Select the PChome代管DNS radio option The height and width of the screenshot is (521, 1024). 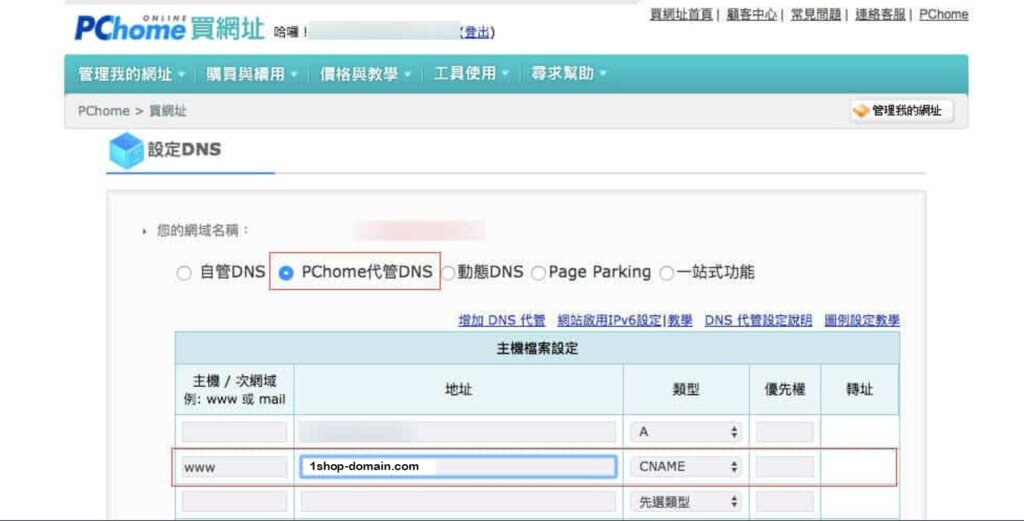coord(286,273)
